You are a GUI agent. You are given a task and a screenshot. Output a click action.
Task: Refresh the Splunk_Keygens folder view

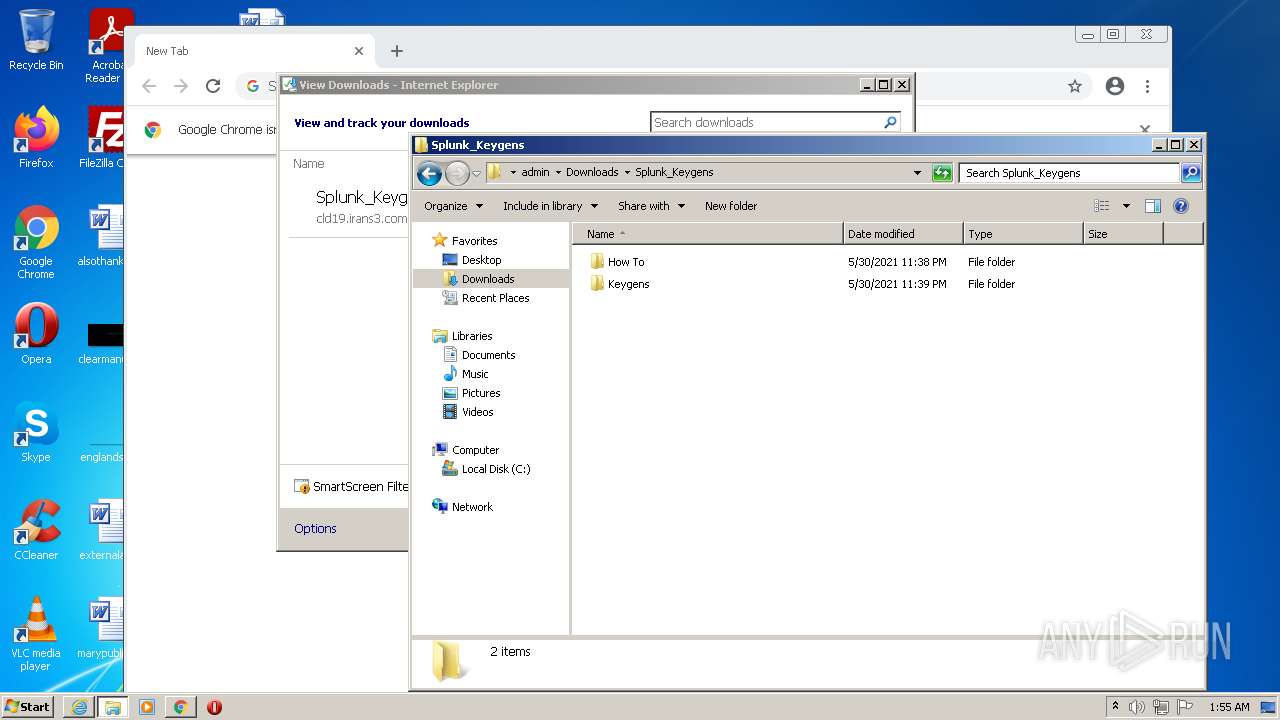point(941,173)
